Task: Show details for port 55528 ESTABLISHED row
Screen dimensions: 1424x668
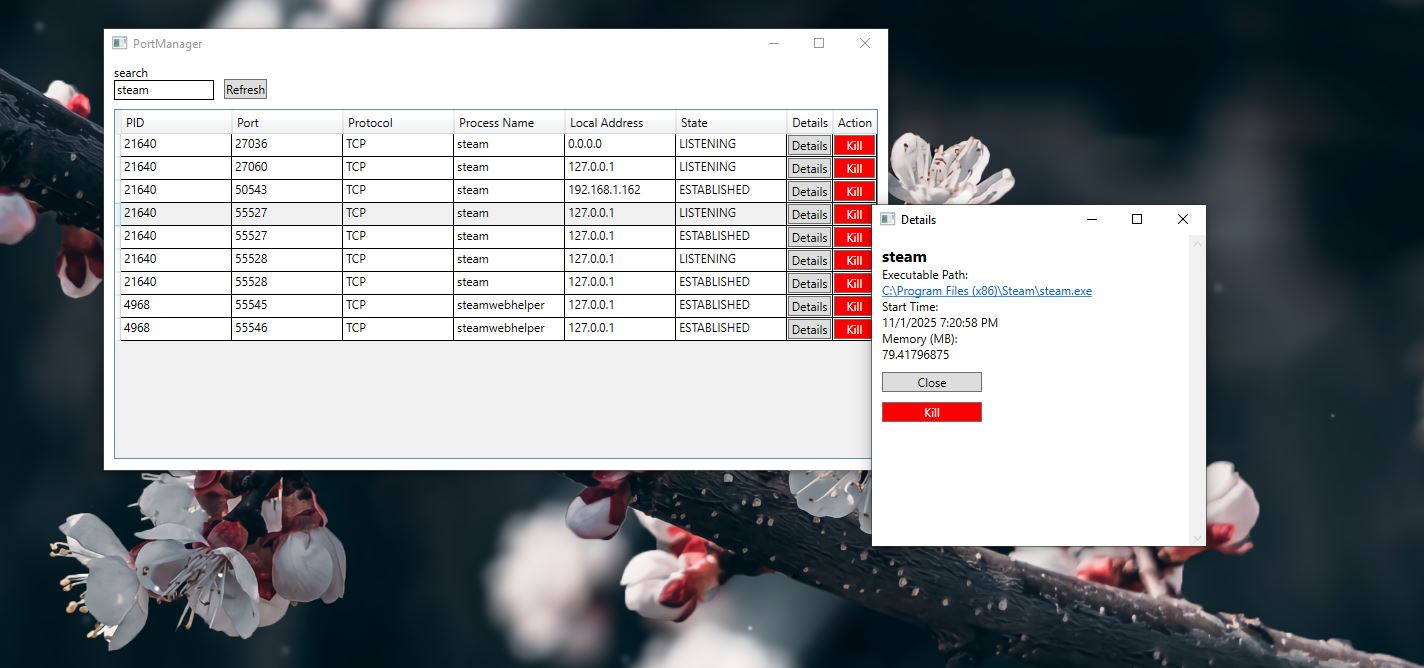Action: tap(809, 283)
